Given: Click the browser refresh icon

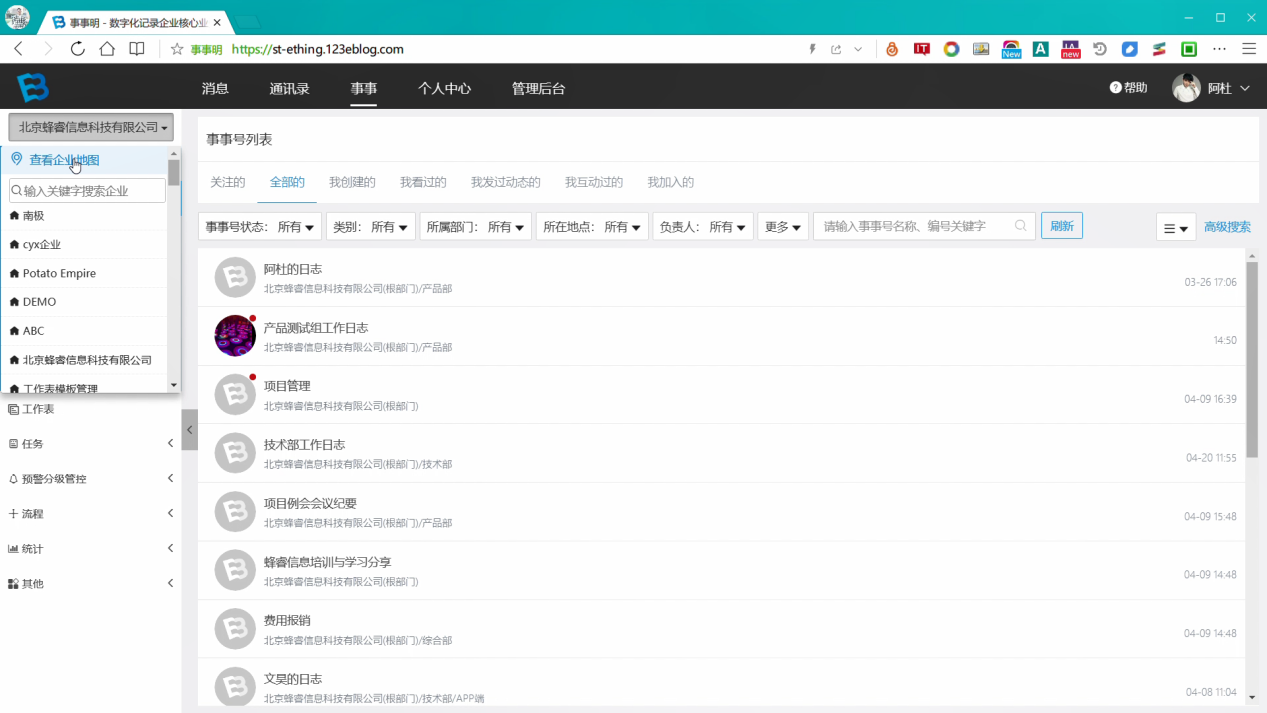Looking at the screenshot, I should 77,49.
